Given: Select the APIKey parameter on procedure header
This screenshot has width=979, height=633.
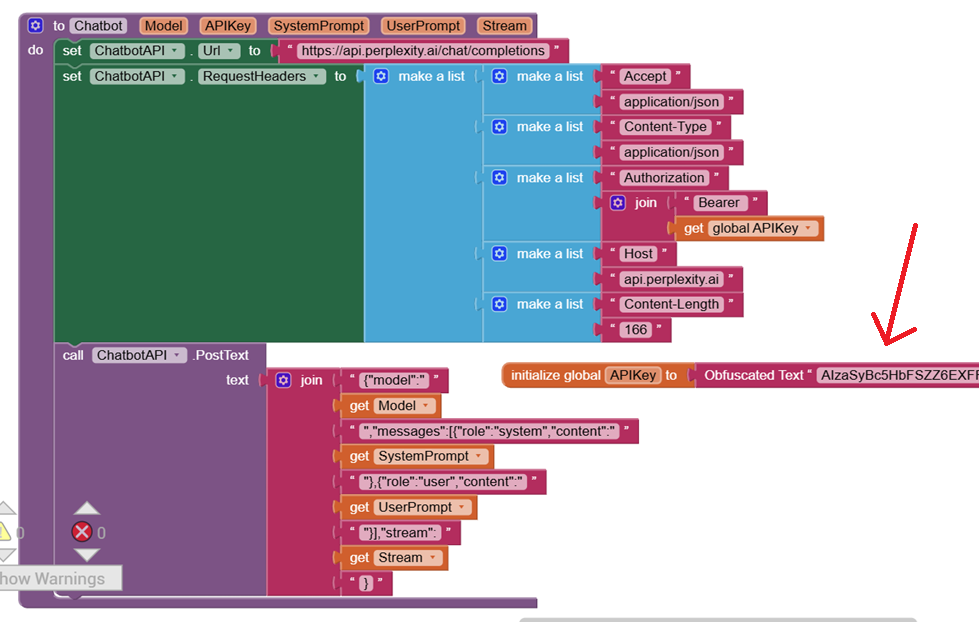Looking at the screenshot, I should (x=228, y=26).
